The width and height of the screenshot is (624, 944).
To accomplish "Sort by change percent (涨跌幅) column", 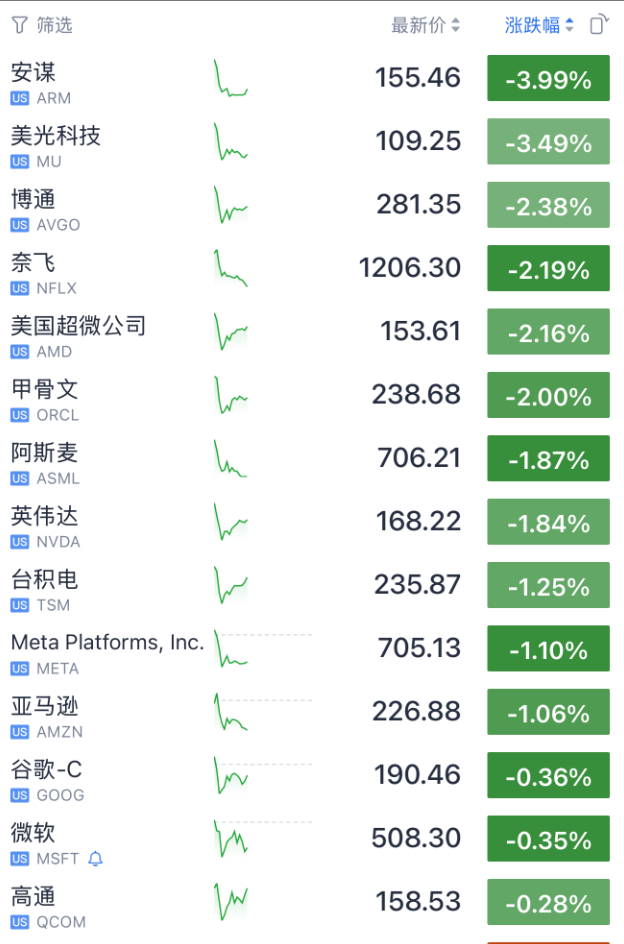I will 539,25.
